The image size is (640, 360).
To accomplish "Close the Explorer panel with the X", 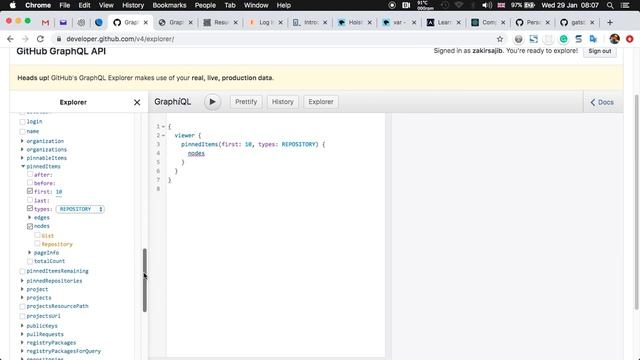I will pos(137,102).
